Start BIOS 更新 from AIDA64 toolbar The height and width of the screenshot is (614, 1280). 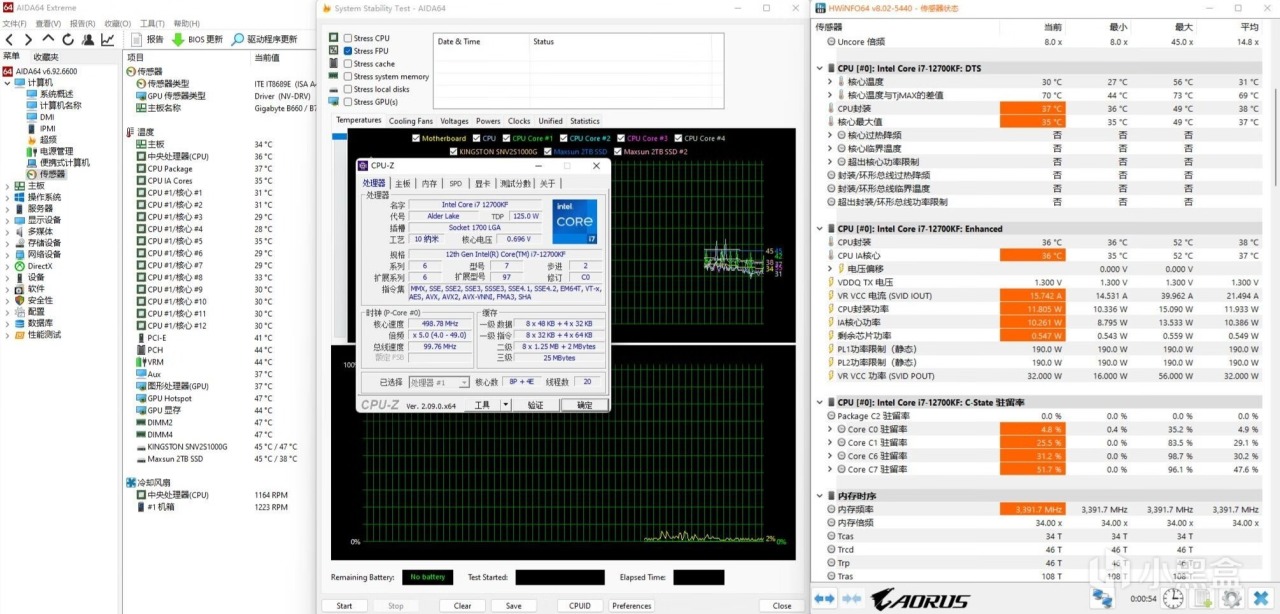click(x=198, y=40)
